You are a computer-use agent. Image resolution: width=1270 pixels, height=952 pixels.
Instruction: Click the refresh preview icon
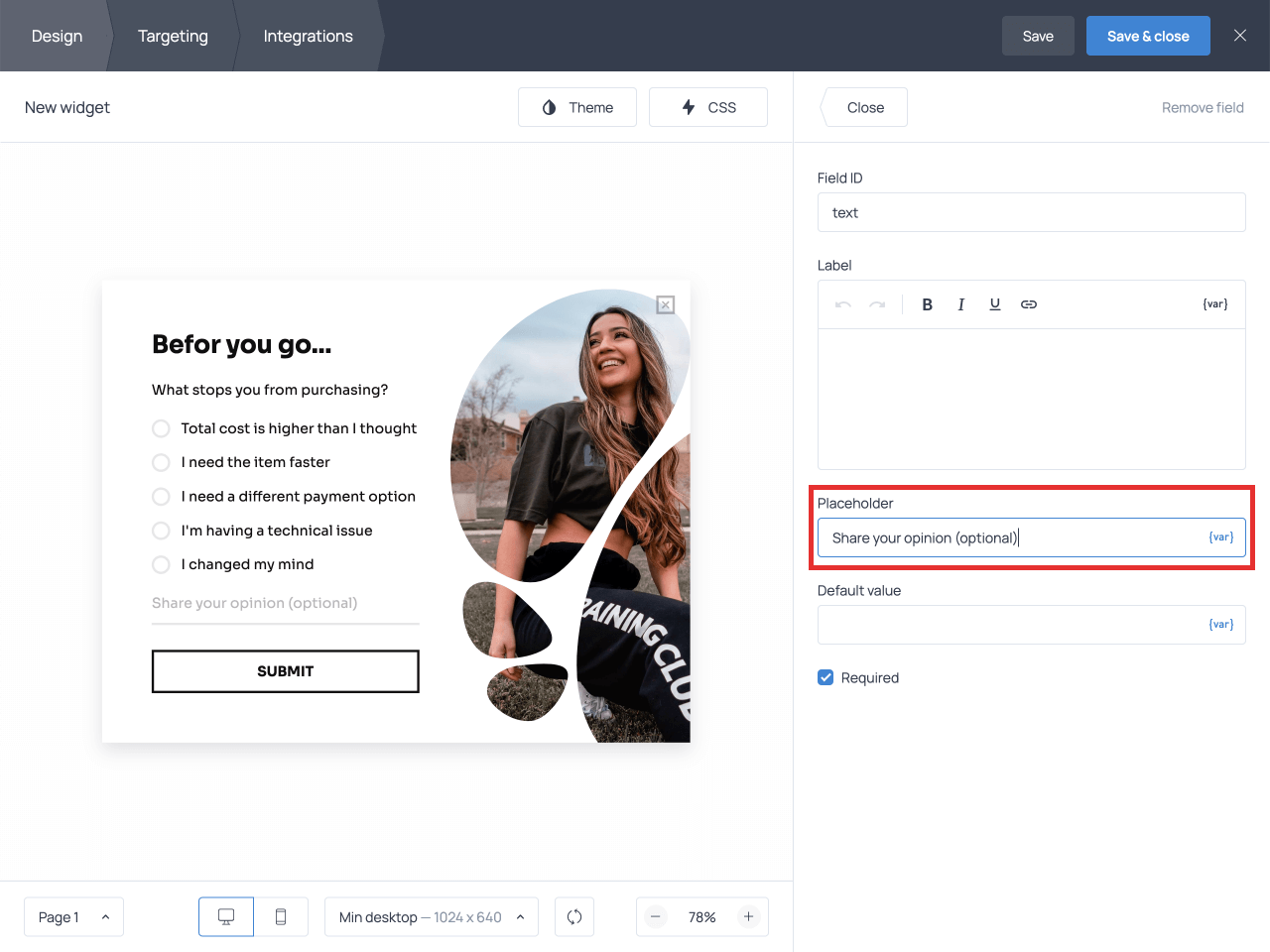pos(574,917)
